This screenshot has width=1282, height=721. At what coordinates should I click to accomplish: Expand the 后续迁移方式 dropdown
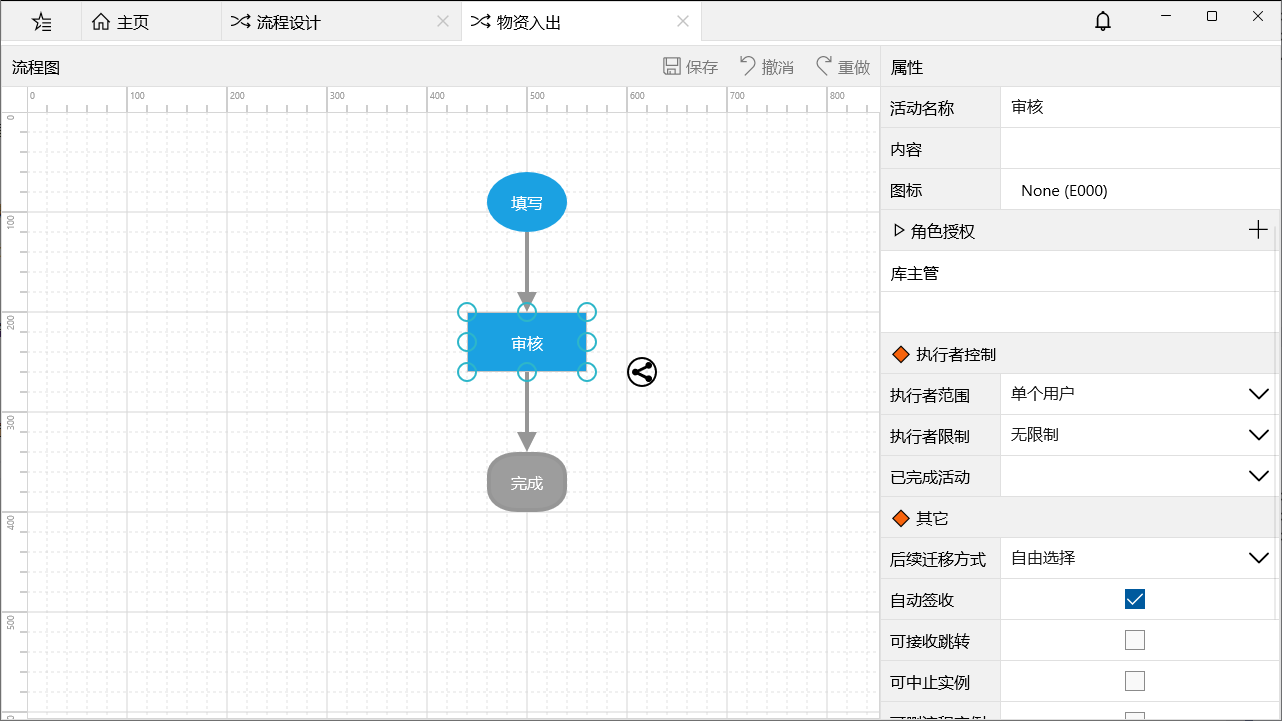pos(1258,558)
